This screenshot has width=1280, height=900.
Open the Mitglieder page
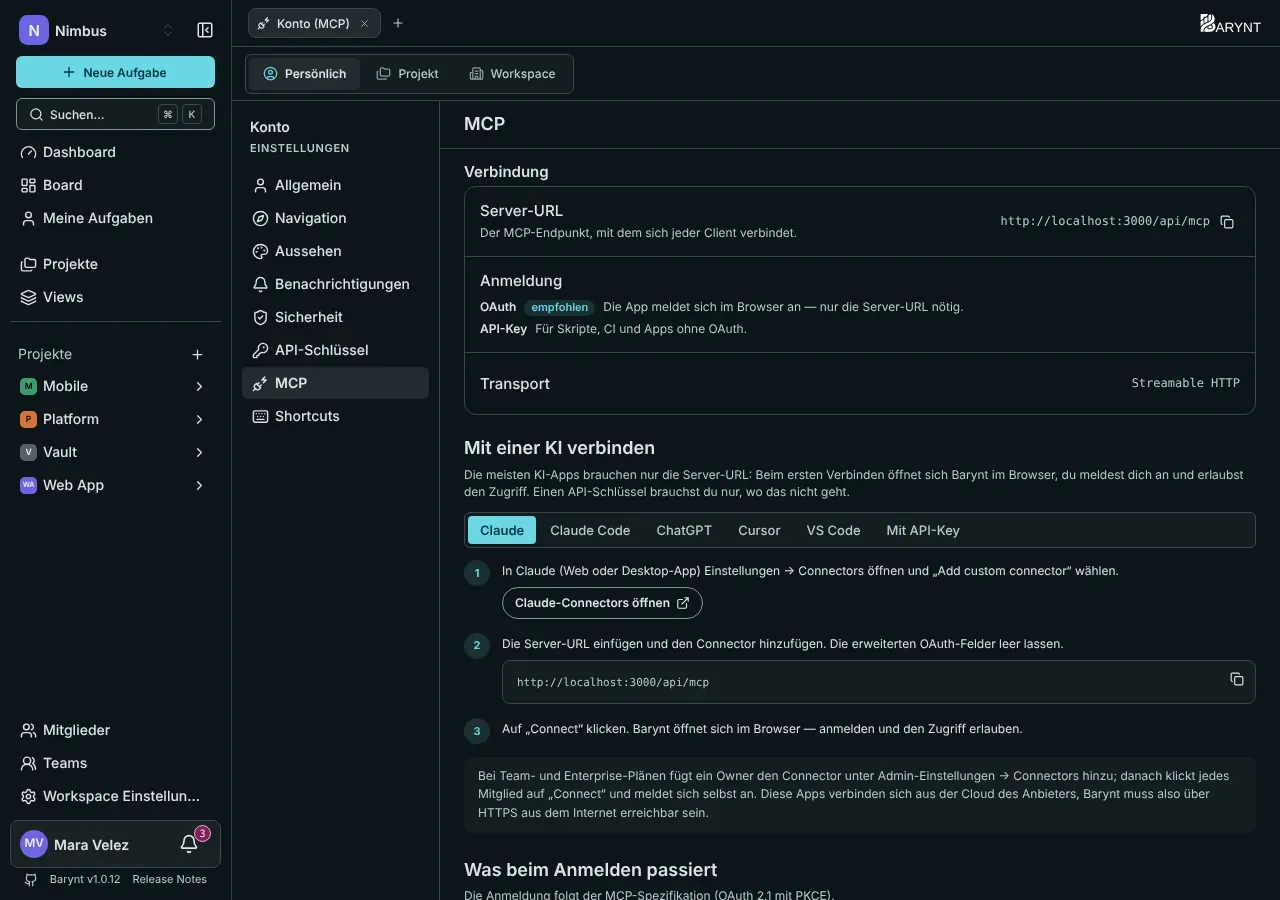115,730
